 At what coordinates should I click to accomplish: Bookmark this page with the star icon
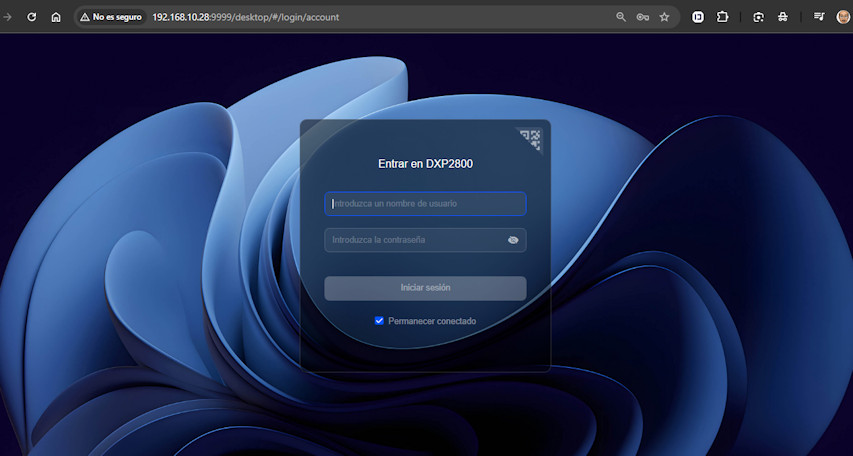tap(664, 17)
